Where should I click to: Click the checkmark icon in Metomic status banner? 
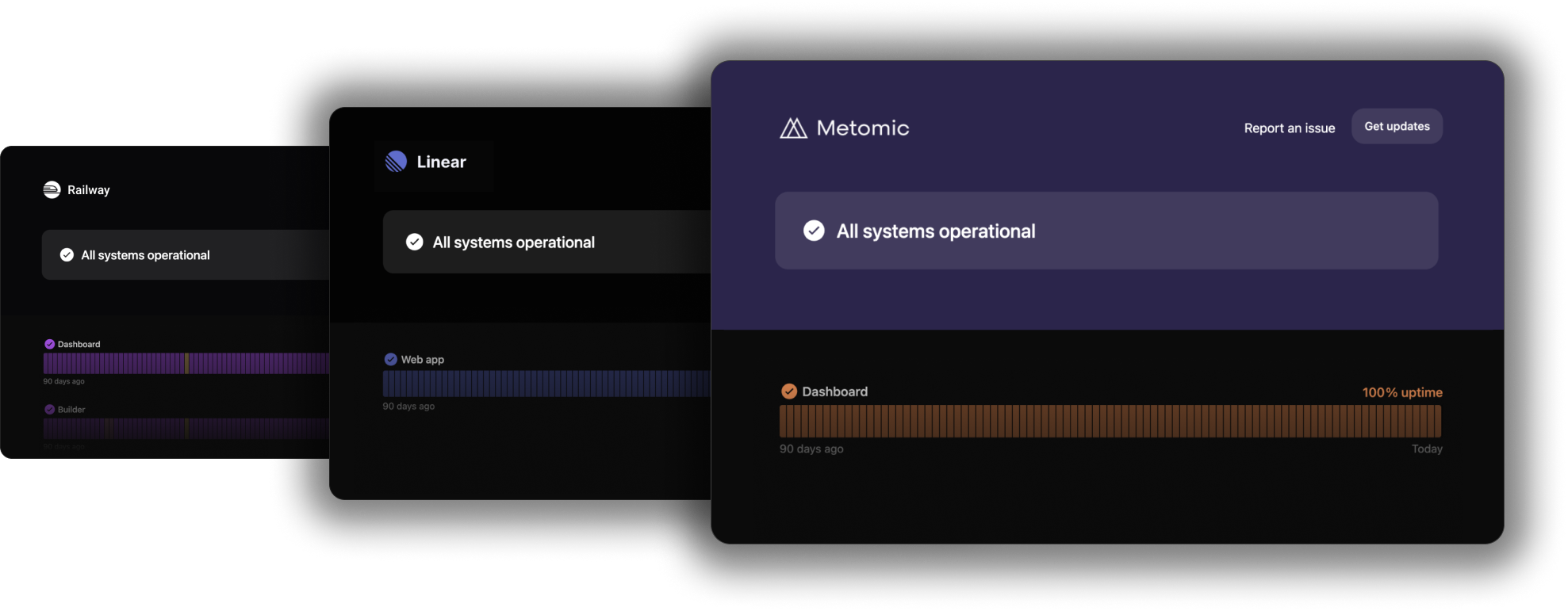coord(814,231)
